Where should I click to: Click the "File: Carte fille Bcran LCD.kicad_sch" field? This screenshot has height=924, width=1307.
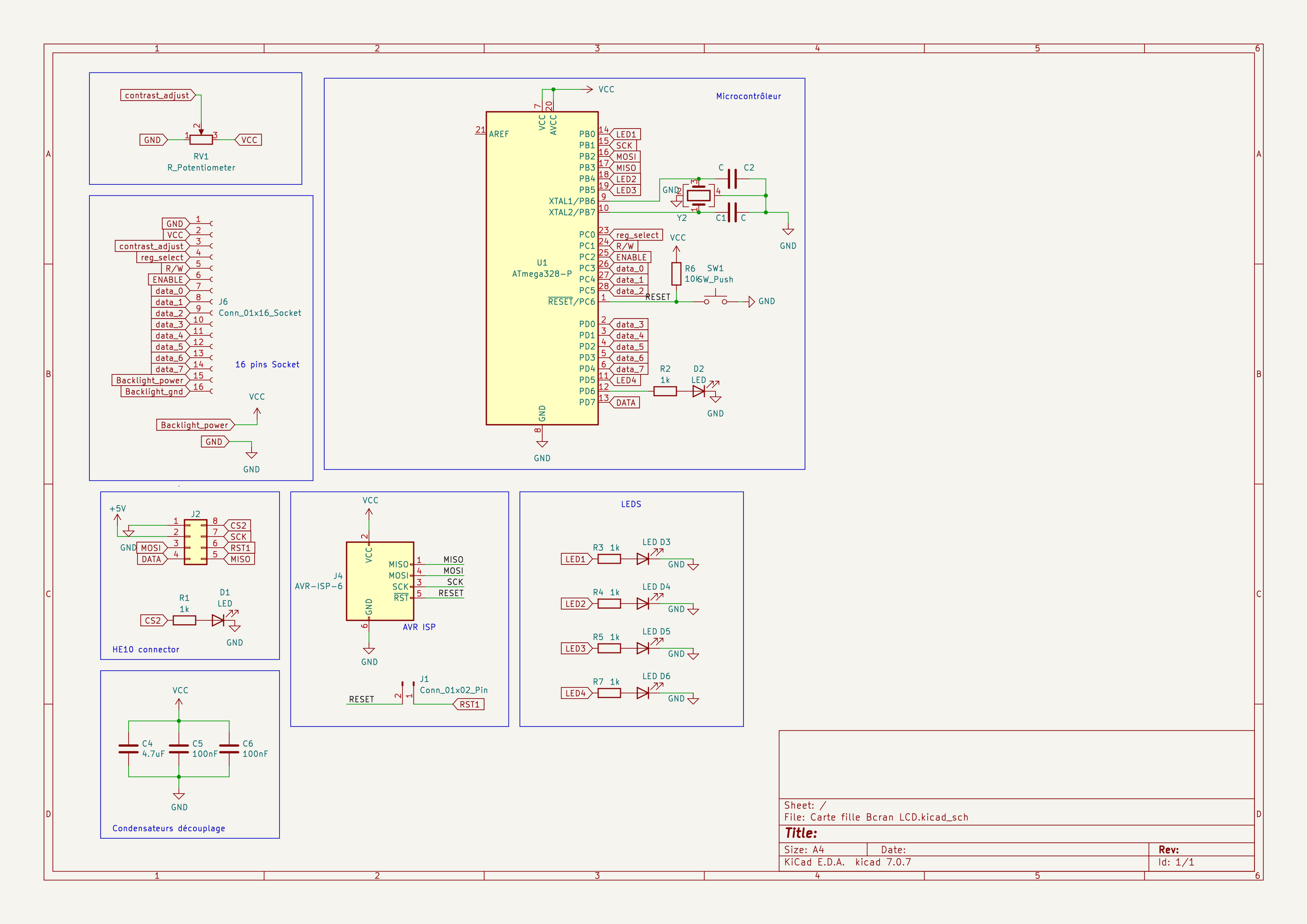click(x=876, y=817)
